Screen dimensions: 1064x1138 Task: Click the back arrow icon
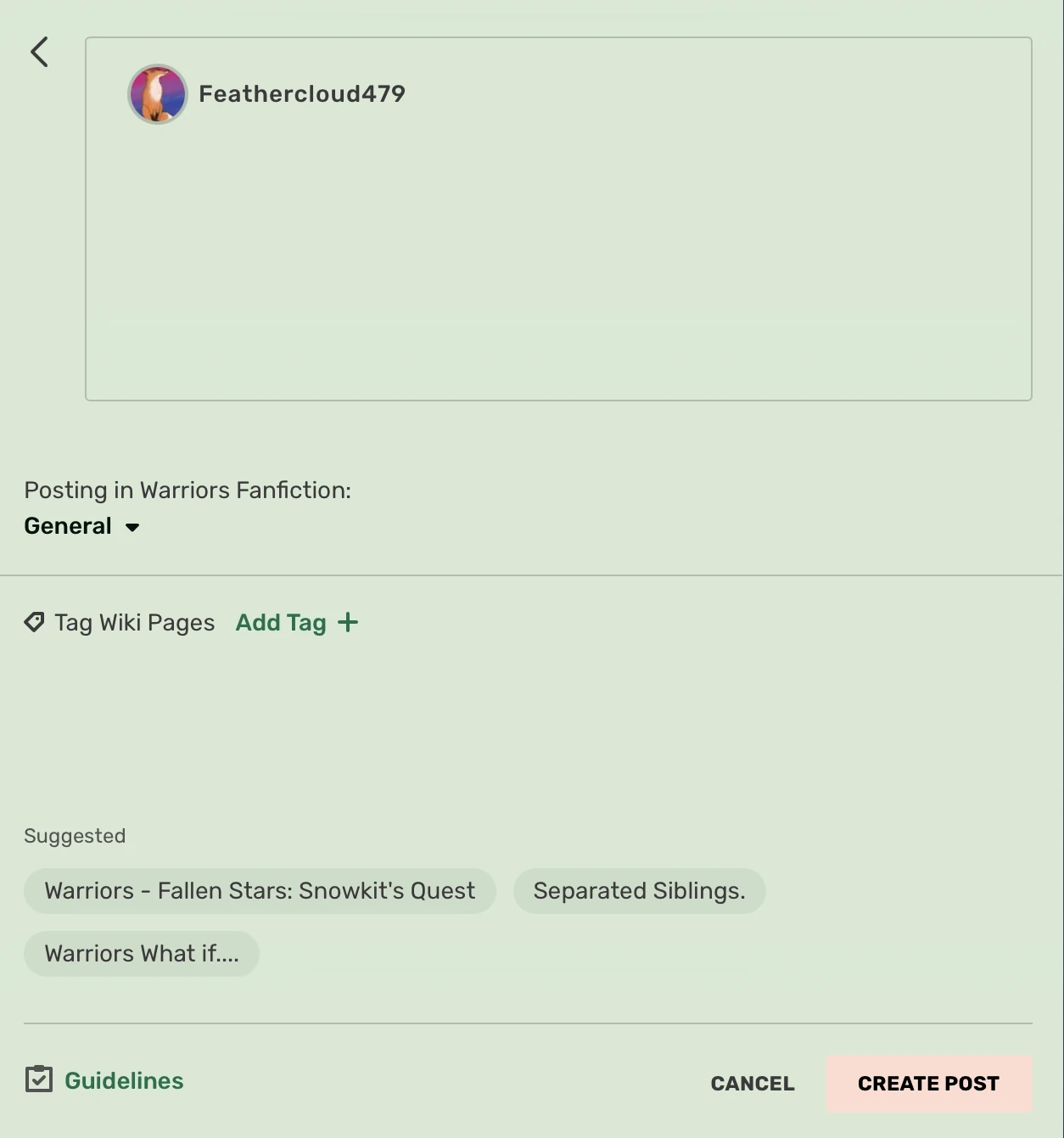39,52
